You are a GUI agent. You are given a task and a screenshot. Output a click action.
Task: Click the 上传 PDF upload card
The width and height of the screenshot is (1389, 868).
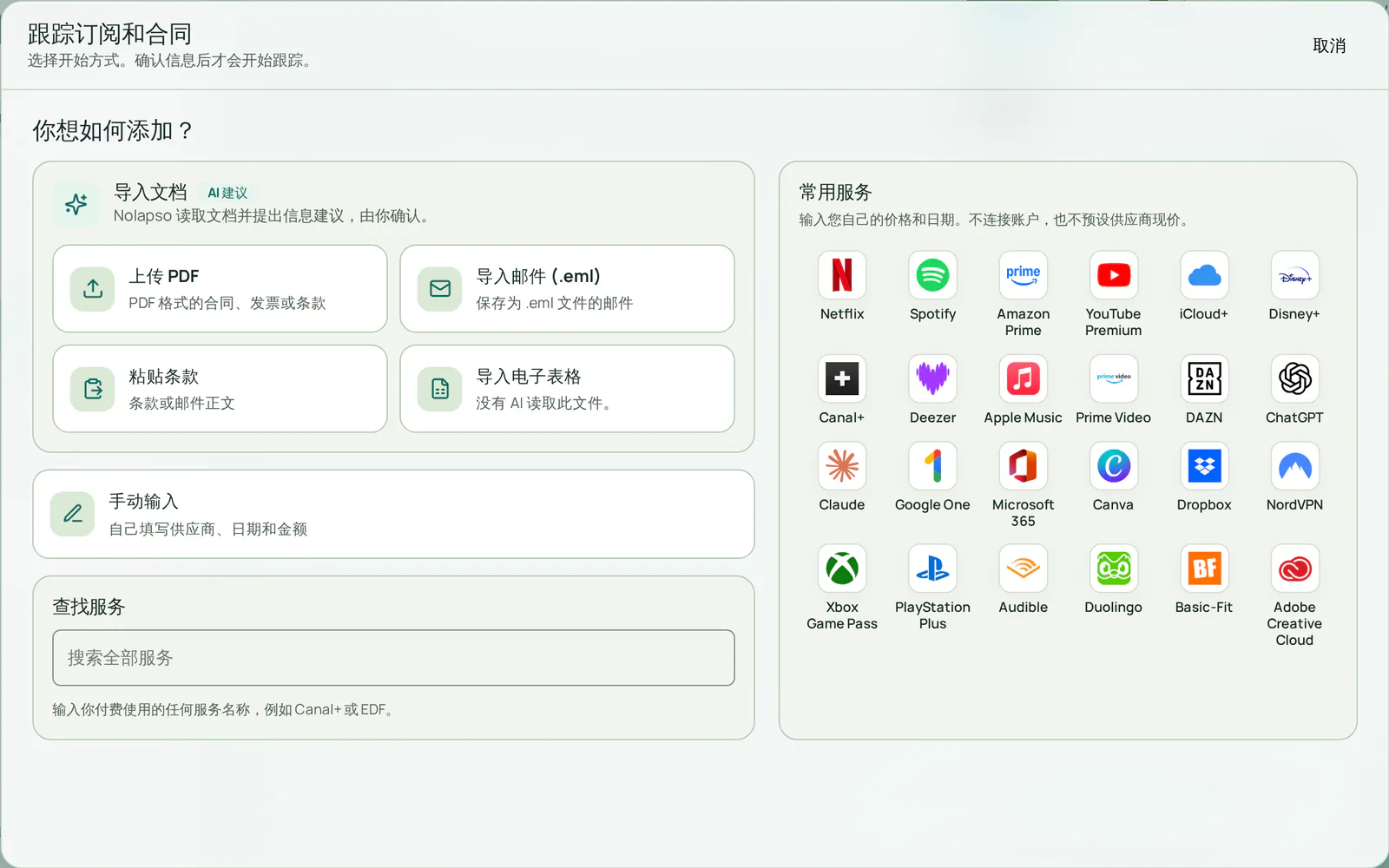(x=220, y=288)
